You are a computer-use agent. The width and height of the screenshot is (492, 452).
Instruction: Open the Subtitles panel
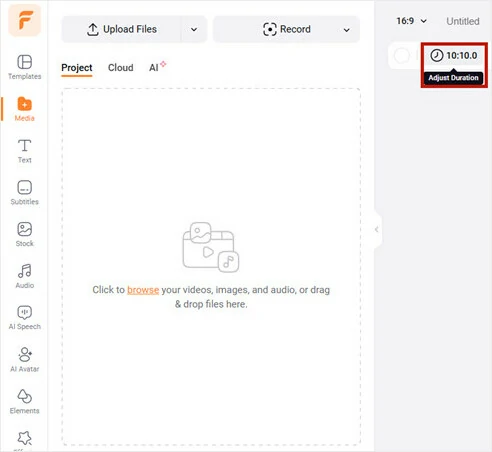pos(24,193)
